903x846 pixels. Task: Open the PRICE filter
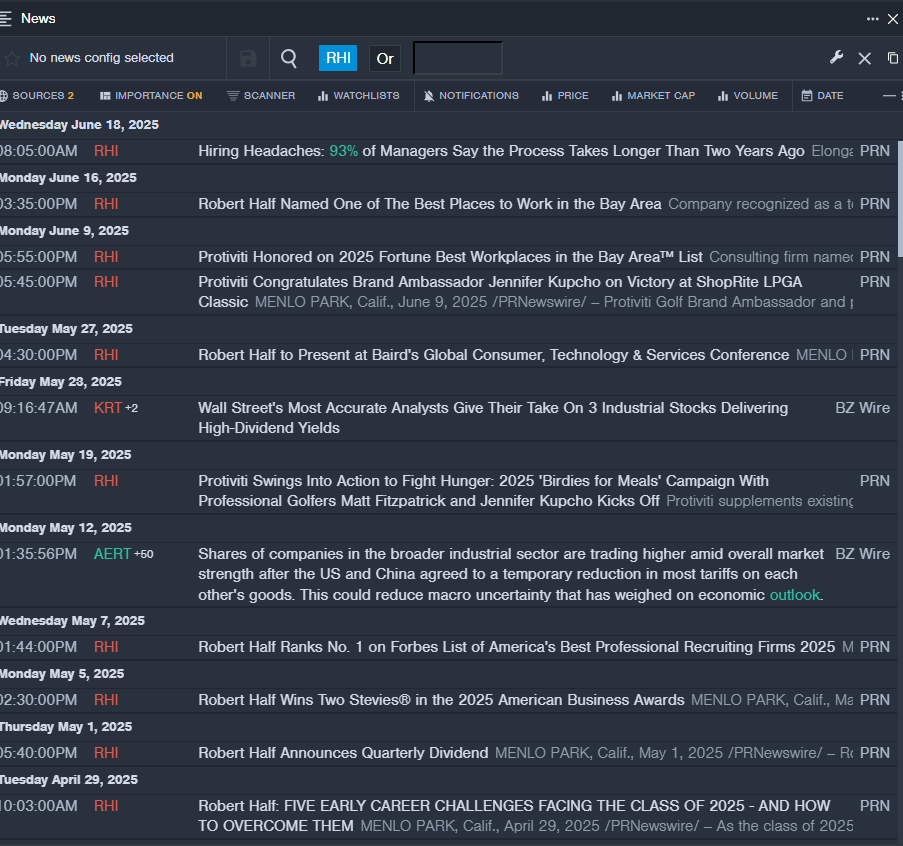(565, 96)
